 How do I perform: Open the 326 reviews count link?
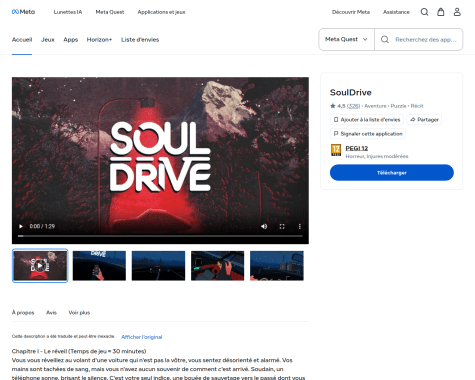[x=353, y=106]
